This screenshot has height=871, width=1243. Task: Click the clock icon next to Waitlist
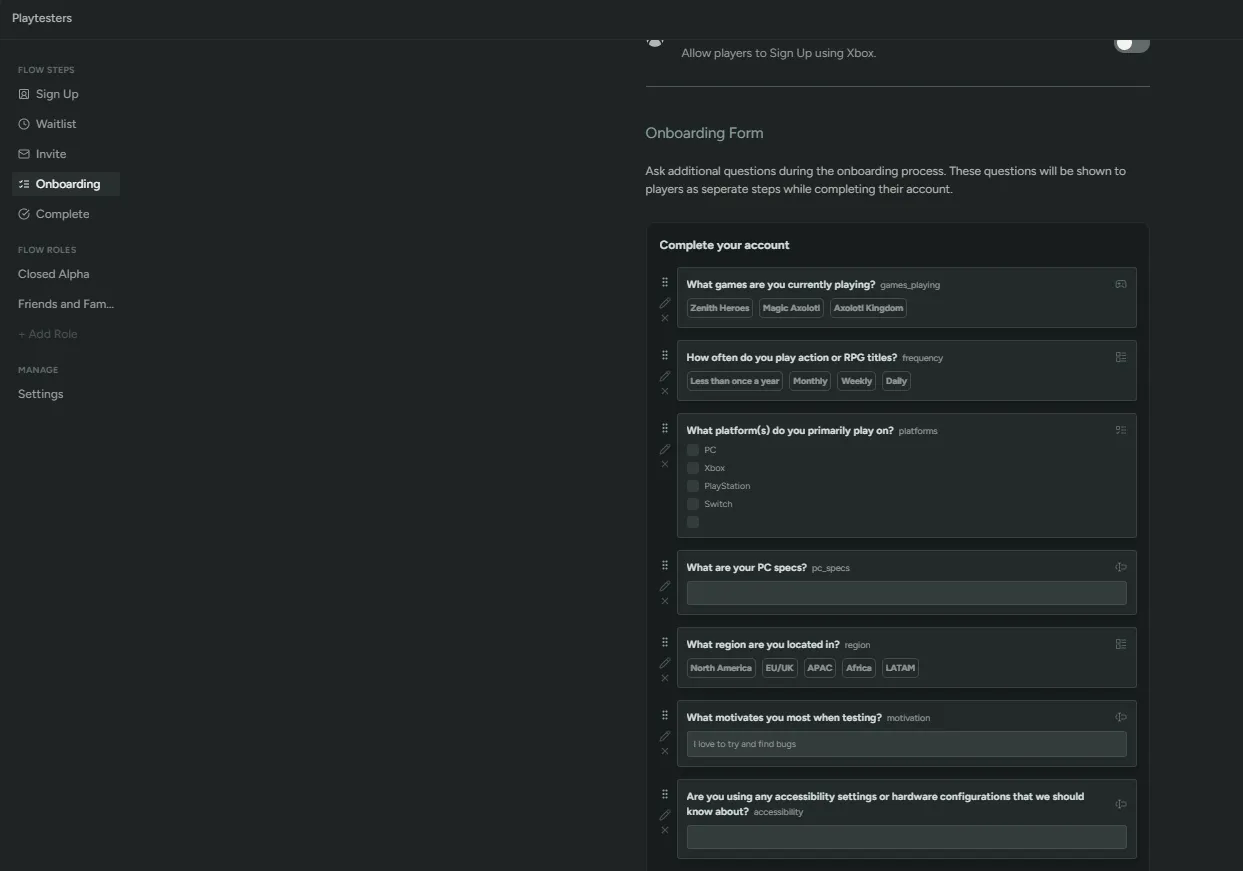23,123
